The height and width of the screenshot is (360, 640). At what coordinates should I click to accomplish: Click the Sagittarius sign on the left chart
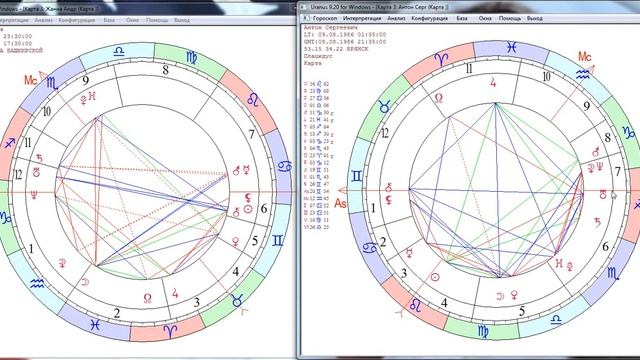[x=10, y=143]
